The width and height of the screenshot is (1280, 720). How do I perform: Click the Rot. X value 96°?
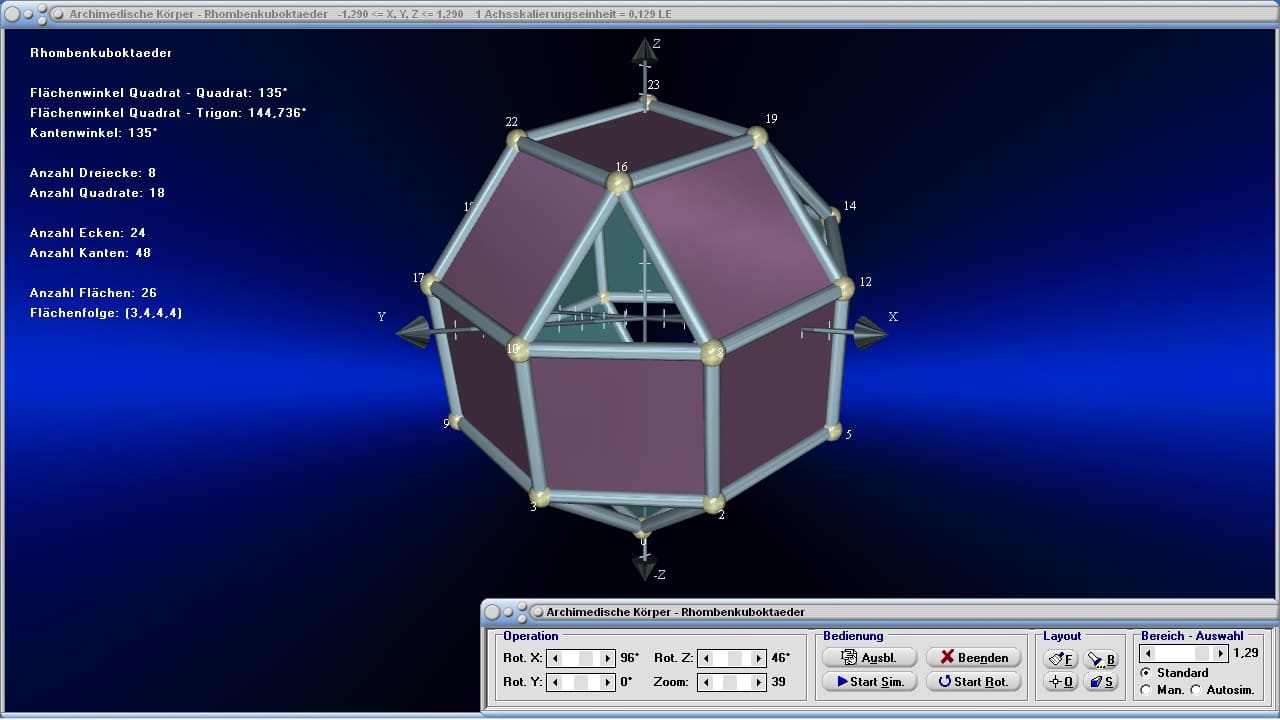pyautogui.click(x=630, y=658)
